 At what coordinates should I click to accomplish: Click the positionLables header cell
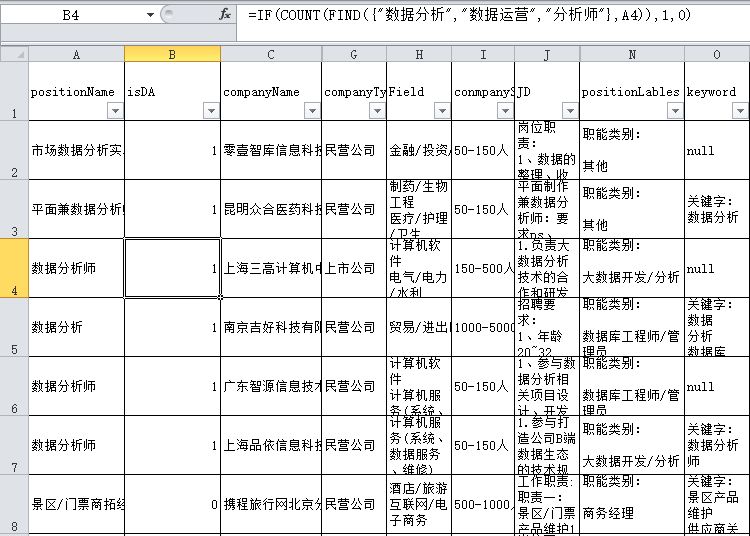[x=632, y=91]
